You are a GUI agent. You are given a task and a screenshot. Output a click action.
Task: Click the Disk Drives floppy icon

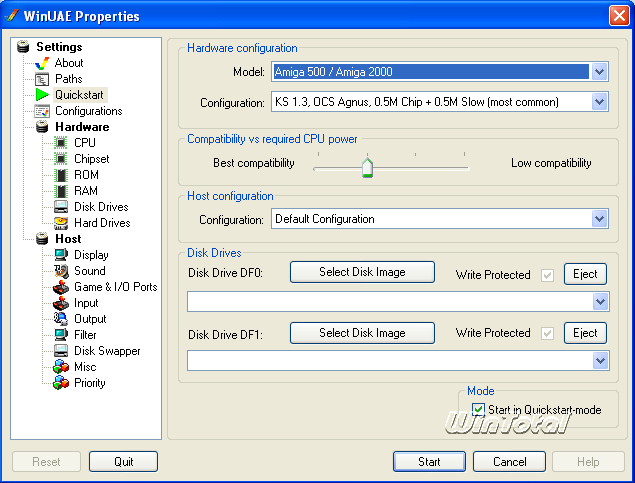pyautogui.click(x=61, y=207)
